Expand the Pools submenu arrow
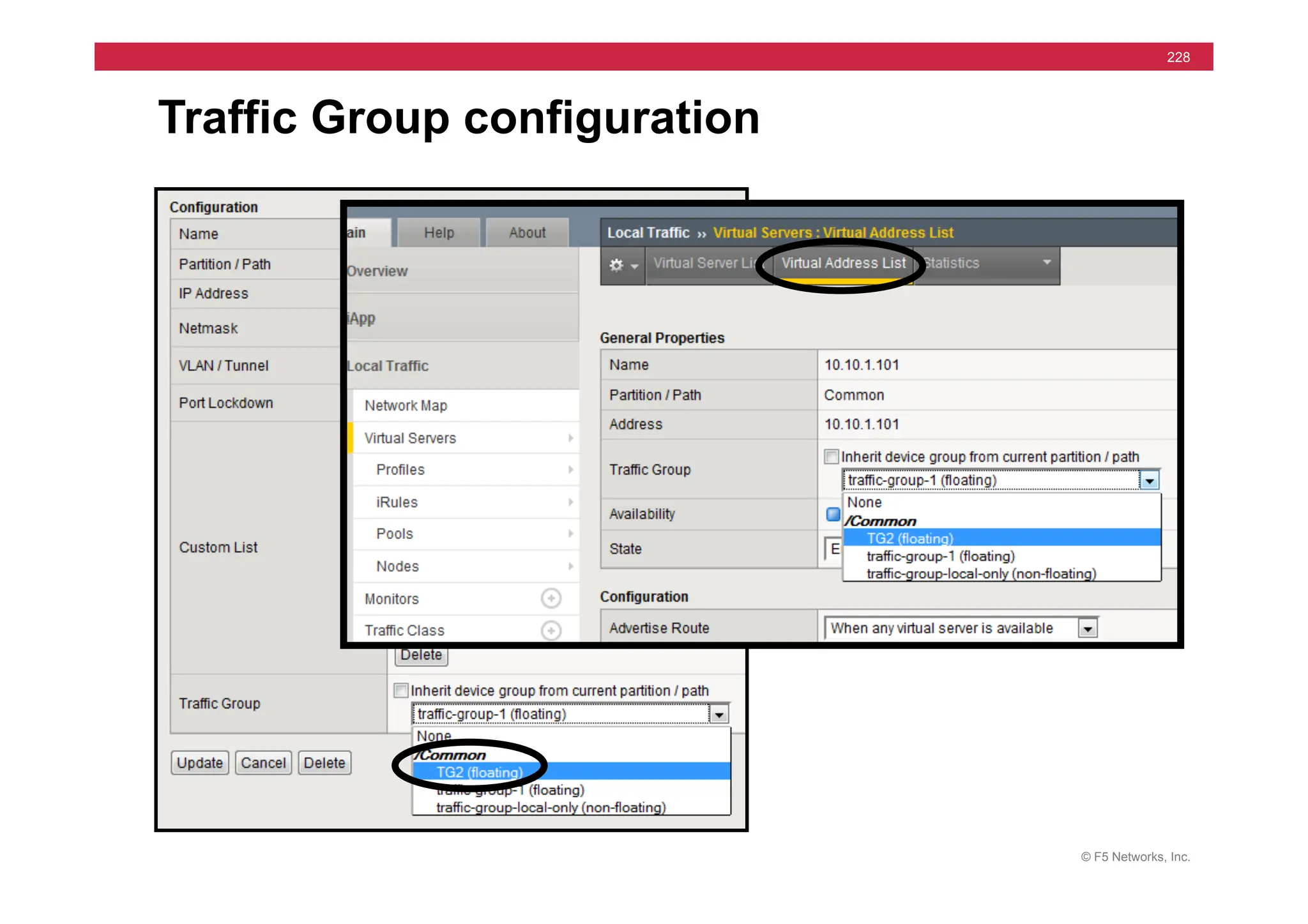 coord(570,533)
